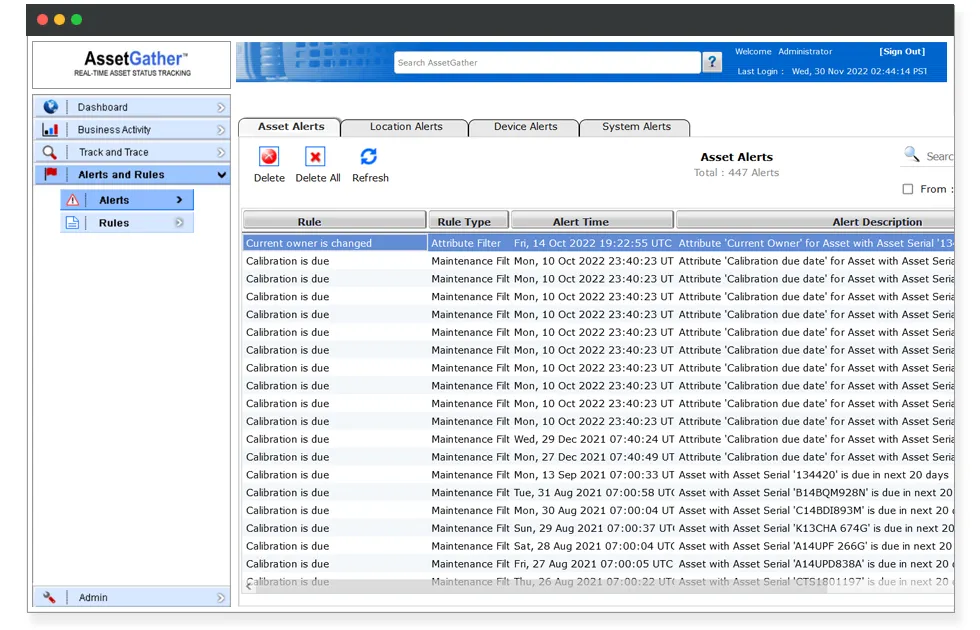Viewport: 980px width, 630px height.
Task: Open the Dashboard menu item
Action: 132,107
